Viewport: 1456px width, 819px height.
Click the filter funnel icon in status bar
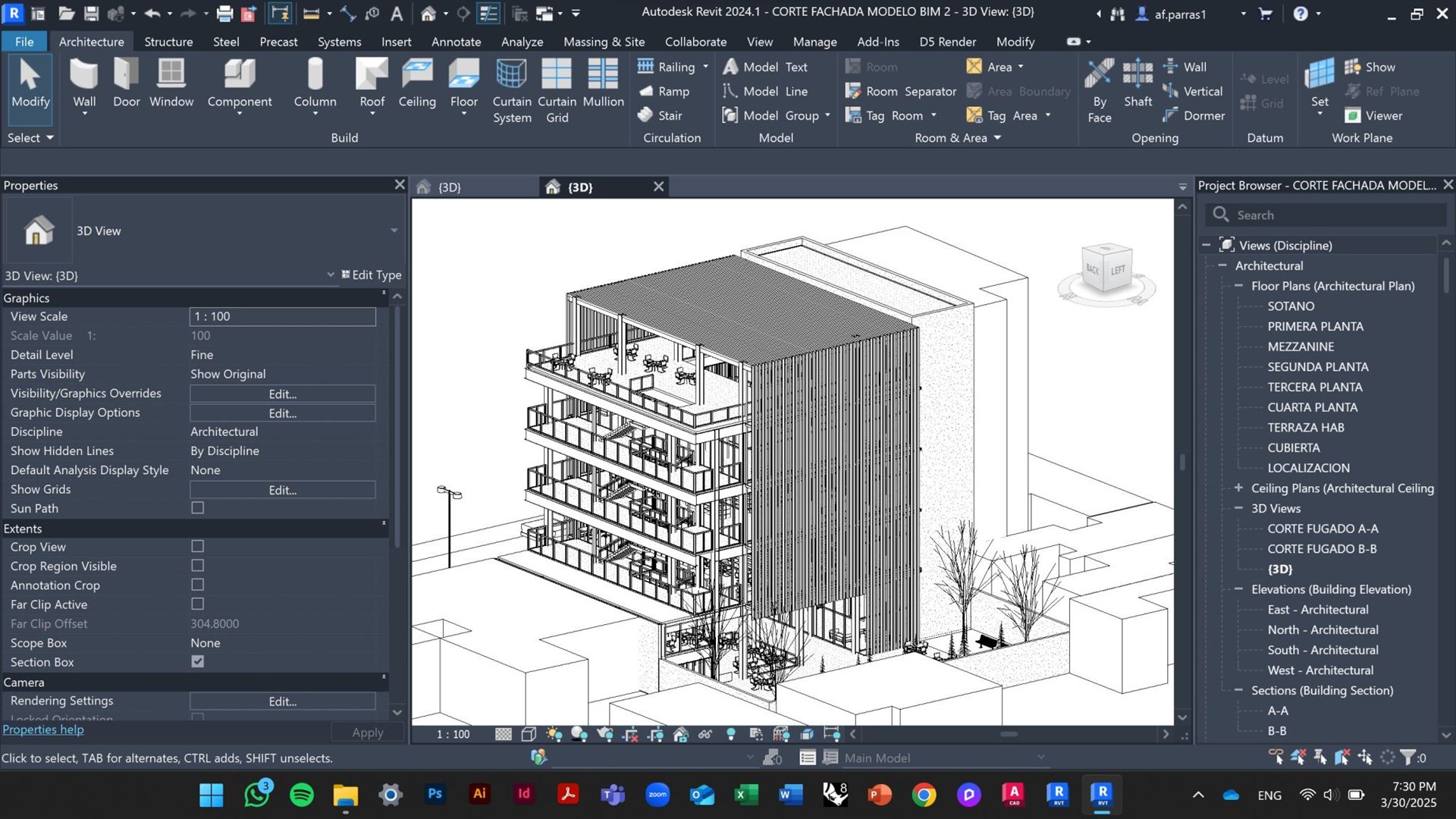[1407, 757]
